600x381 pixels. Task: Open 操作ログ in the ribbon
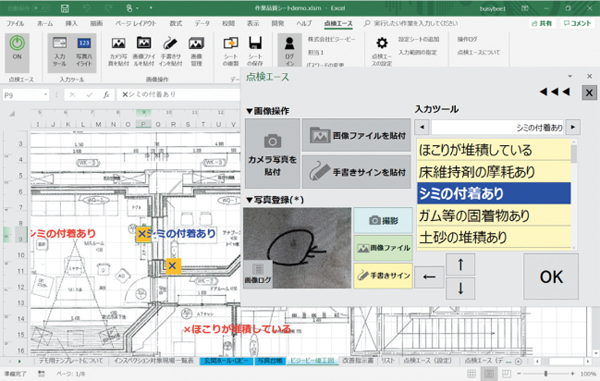click(x=467, y=39)
